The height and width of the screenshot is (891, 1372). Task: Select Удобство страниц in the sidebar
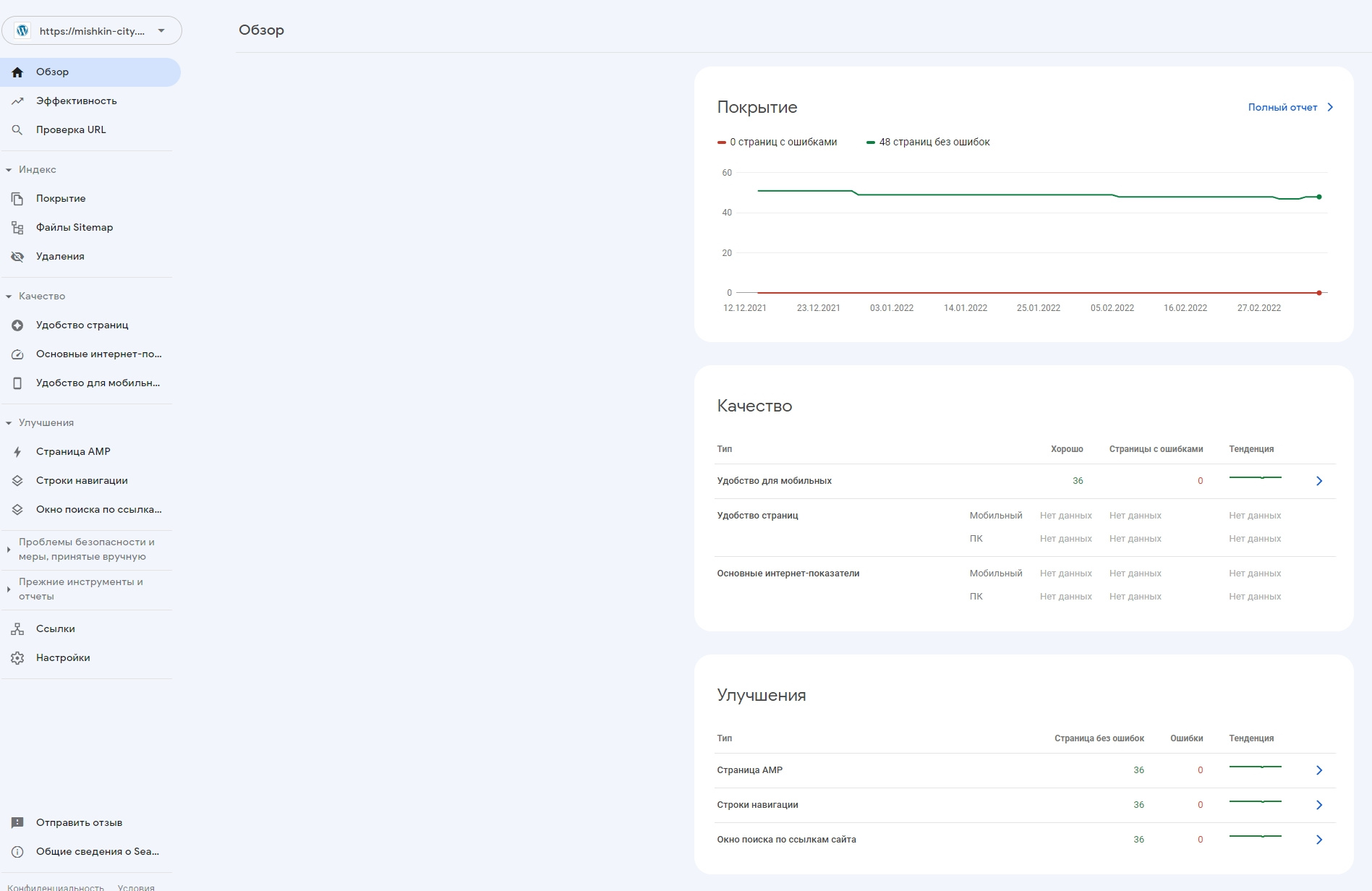(x=82, y=325)
